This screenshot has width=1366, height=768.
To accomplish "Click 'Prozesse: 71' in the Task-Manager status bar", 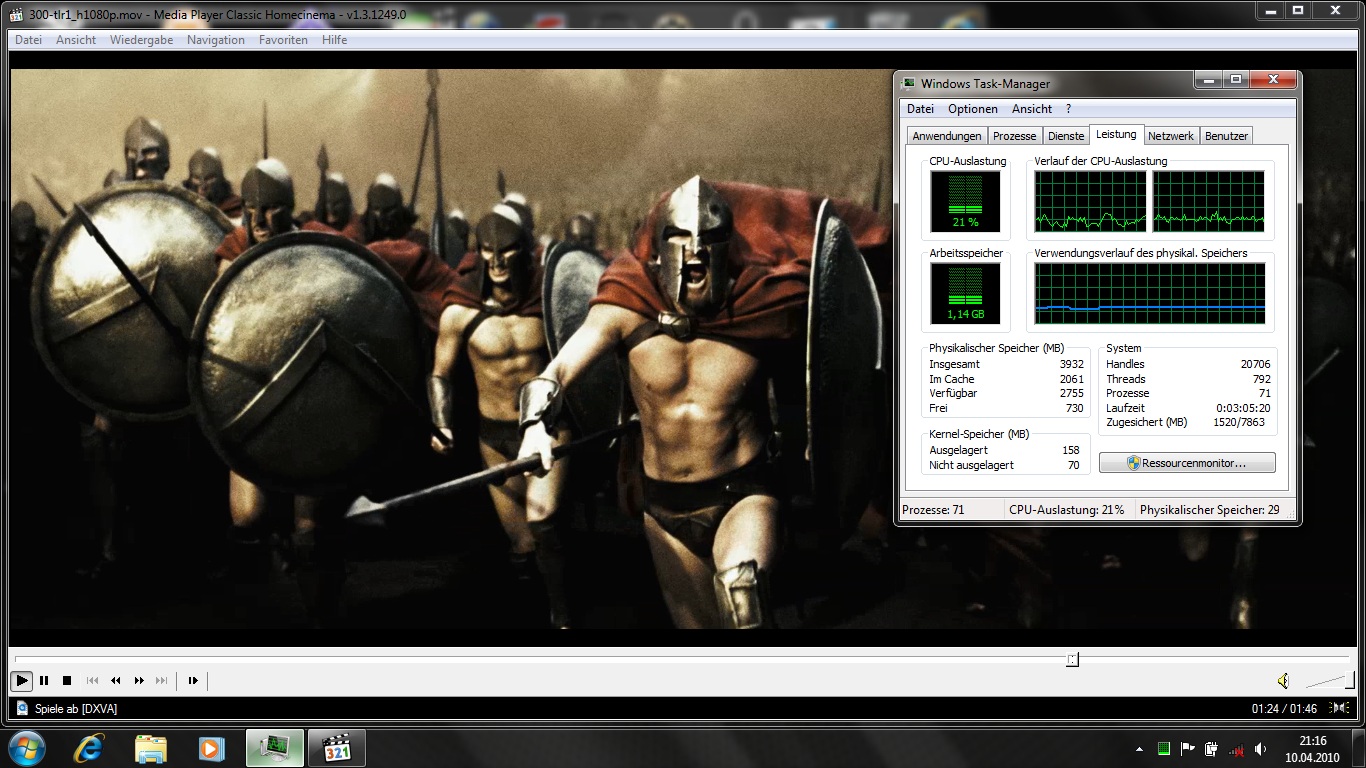I will 933,510.
